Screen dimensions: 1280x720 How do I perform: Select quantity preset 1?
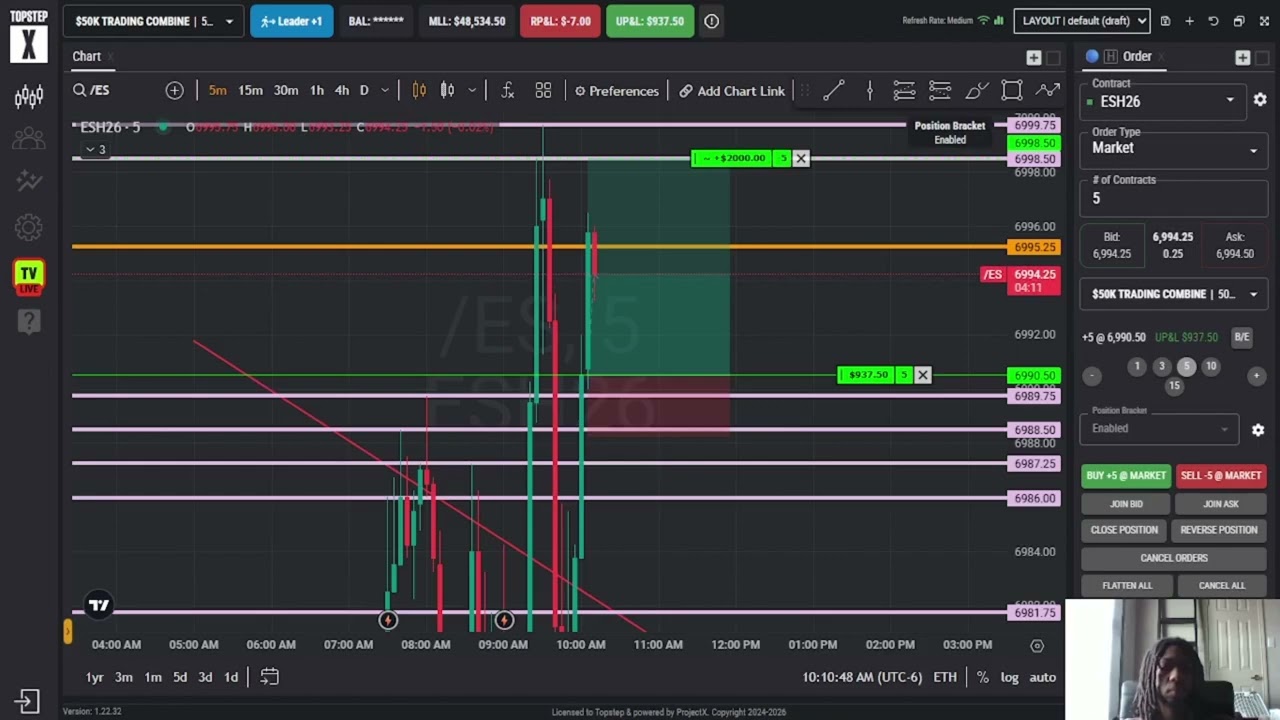[x=1137, y=367]
